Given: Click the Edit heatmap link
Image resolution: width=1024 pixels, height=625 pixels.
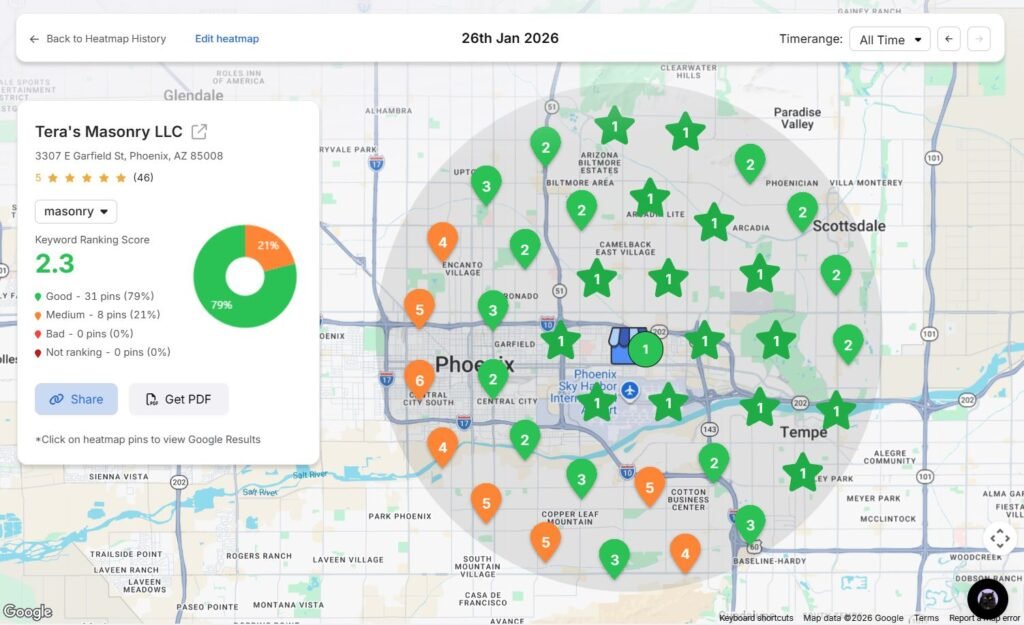Looking at the screenshot, I should click(227, 39).
